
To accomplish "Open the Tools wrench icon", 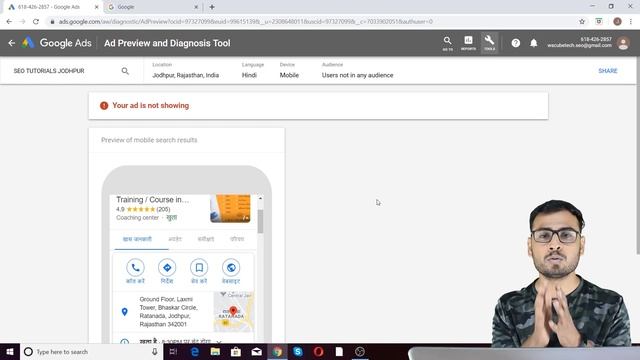I will [489, 43].
